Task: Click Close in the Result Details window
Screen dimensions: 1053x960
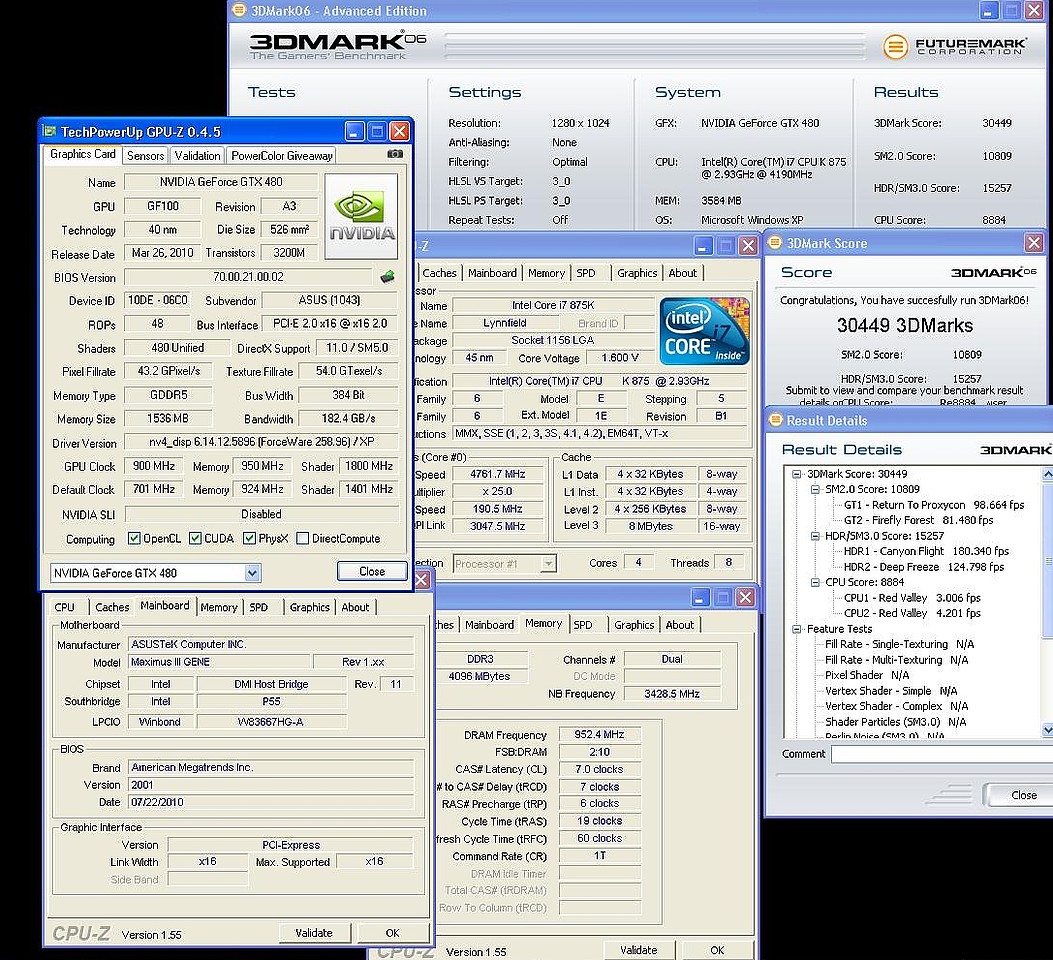Action: click(1023, 795)
